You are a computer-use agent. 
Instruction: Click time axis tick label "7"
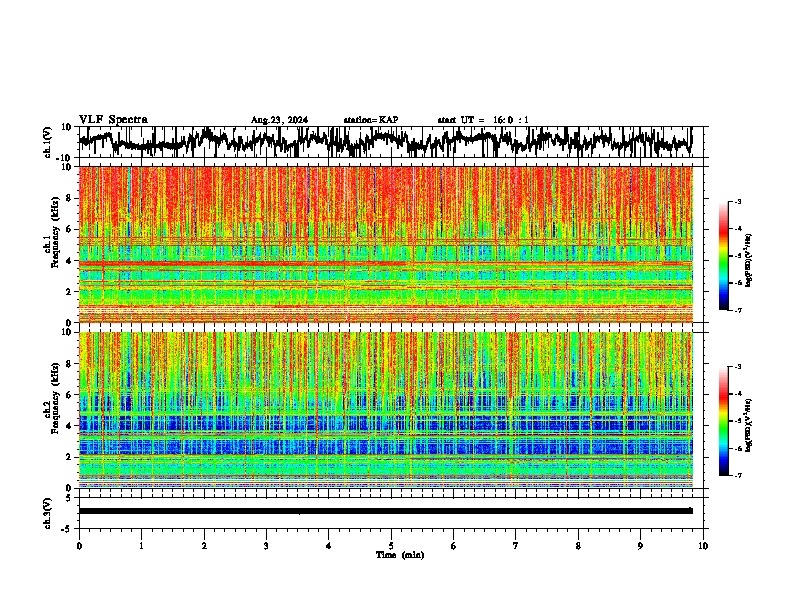(516, 546)
